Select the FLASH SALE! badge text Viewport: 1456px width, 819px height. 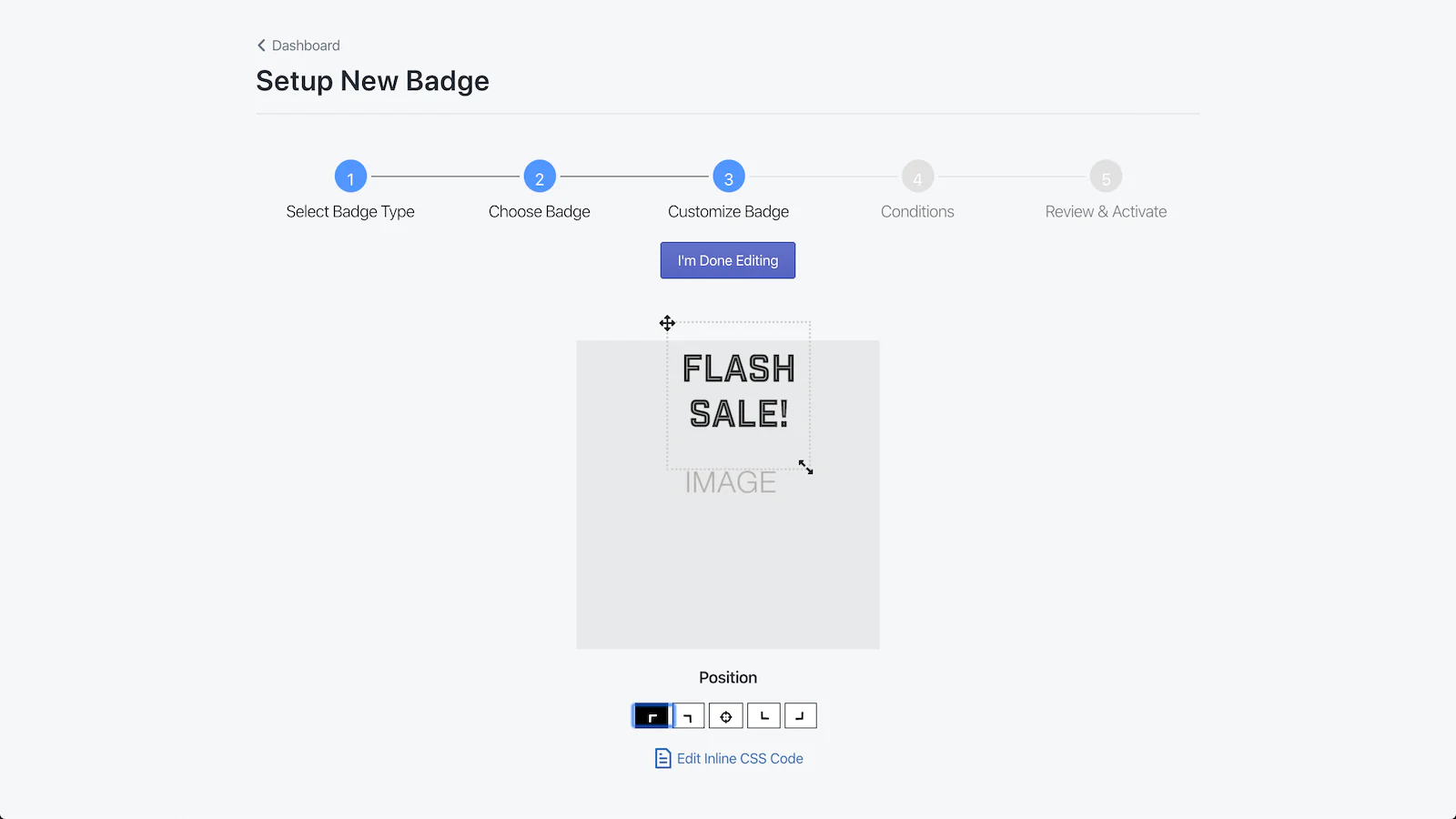pyautogui.click(x=739, y=391)
